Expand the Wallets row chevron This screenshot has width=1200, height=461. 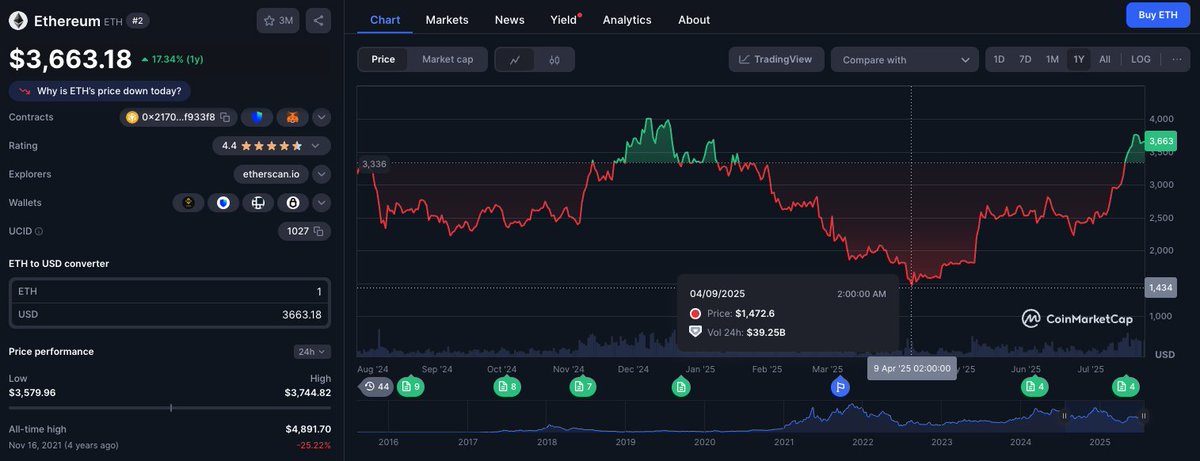pyautogui.click(x=321, y=203)
